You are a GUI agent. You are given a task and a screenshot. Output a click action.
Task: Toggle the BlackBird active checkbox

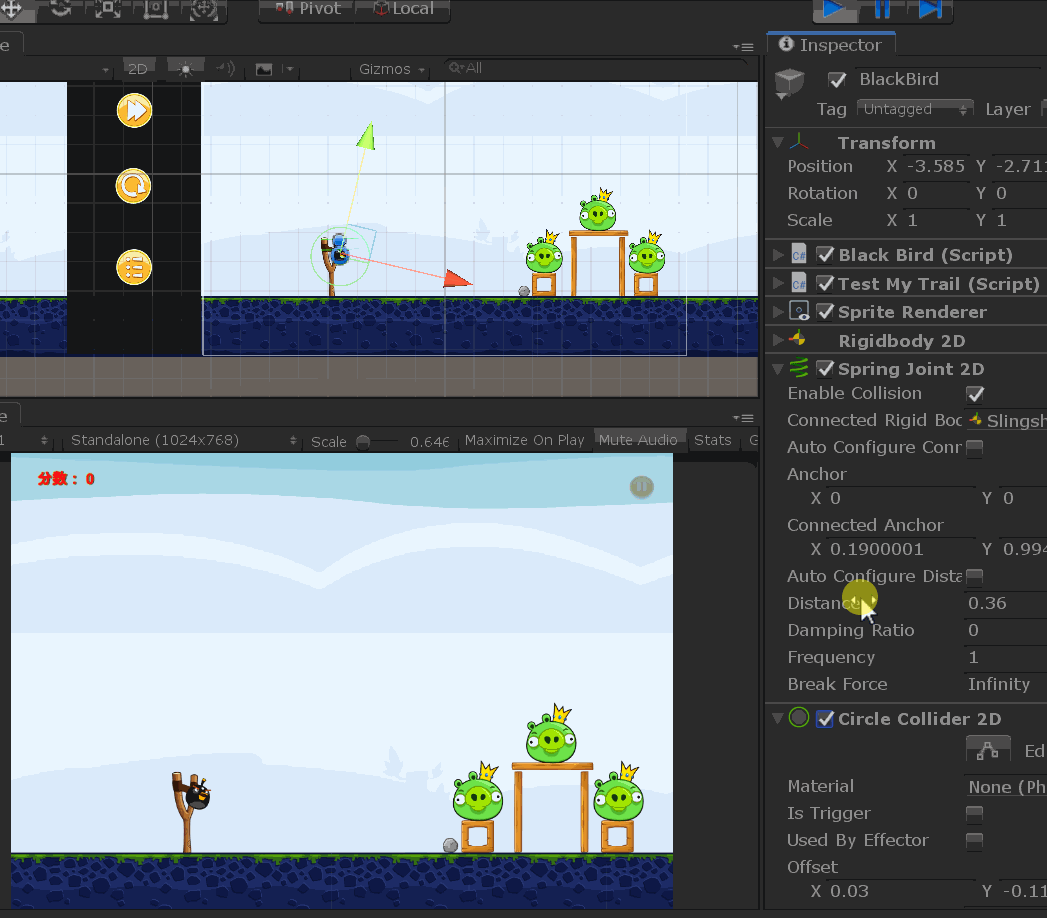pyautogui.click(x=837, y=80)
